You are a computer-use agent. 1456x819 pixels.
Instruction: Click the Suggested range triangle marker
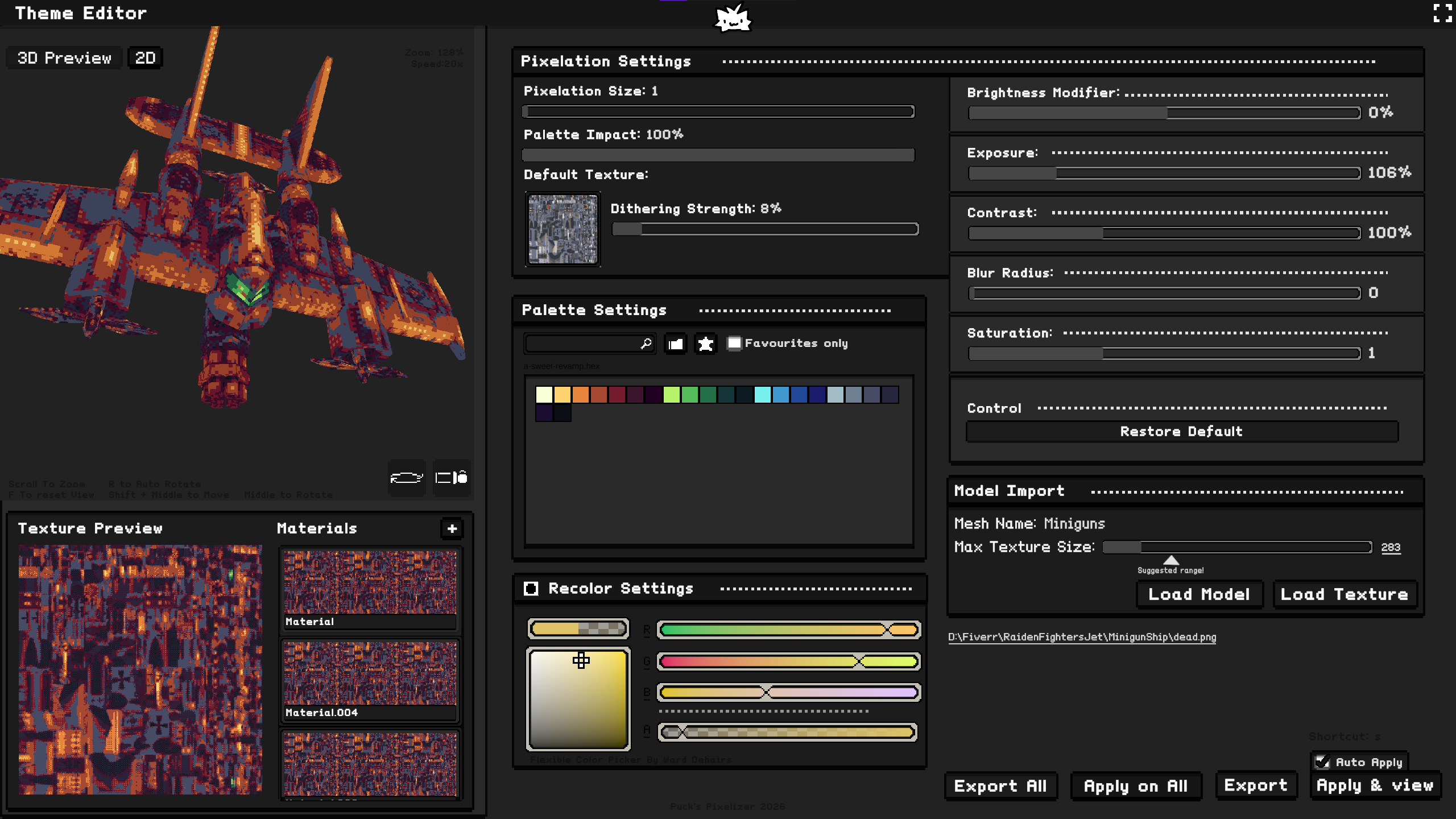point(1170,560)
